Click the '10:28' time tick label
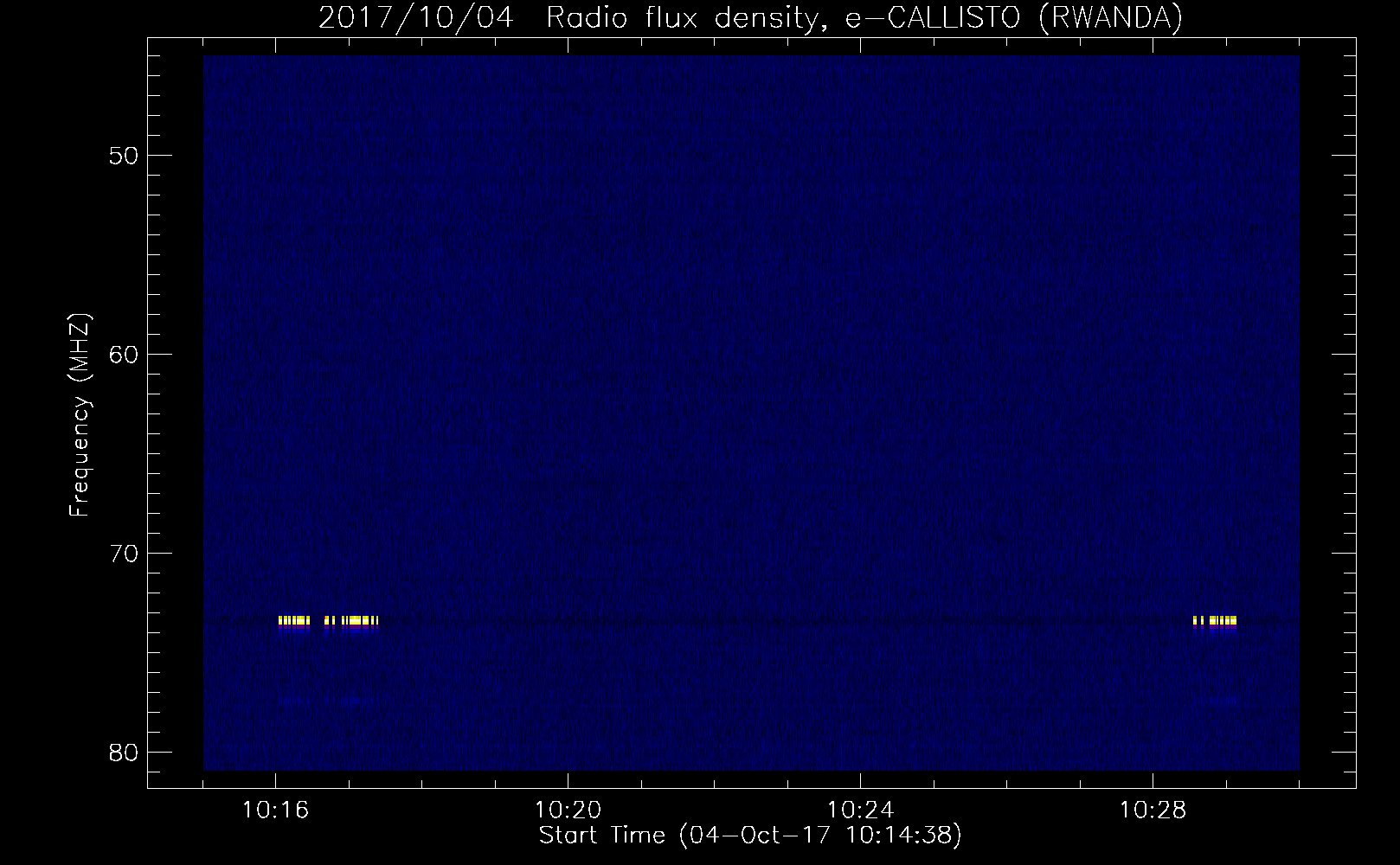 coord(1153,811)
